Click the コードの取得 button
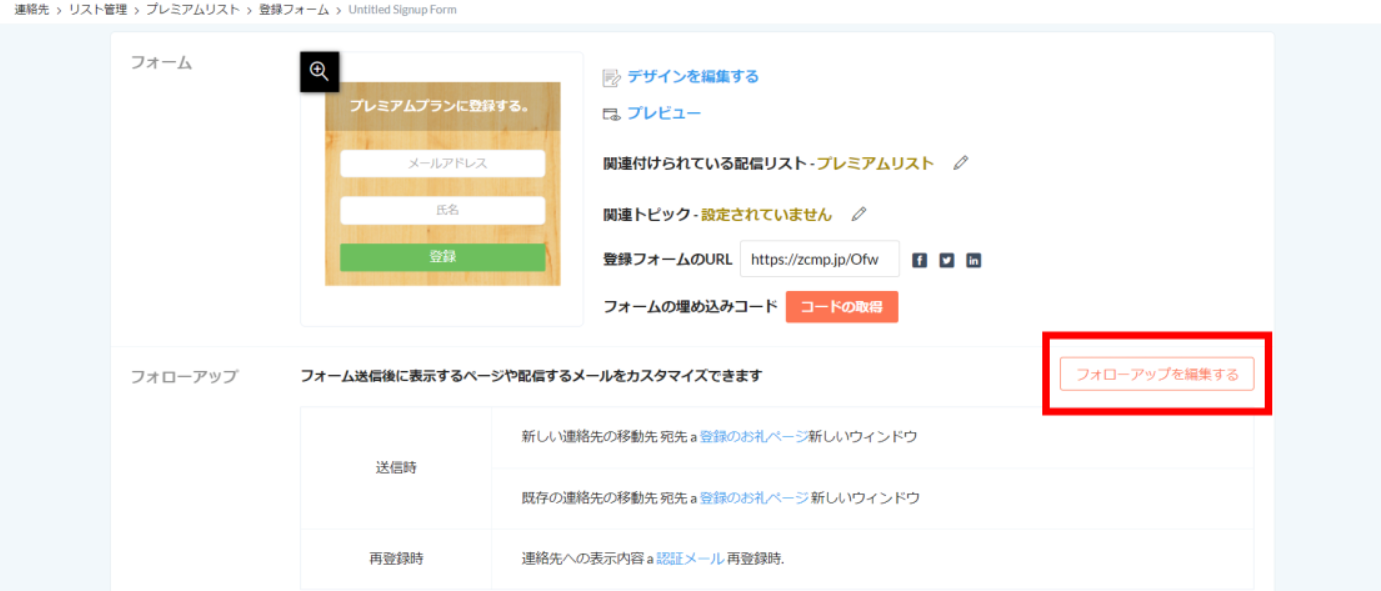The width and height of the screenshot is (1381, 591). point(842,307)
